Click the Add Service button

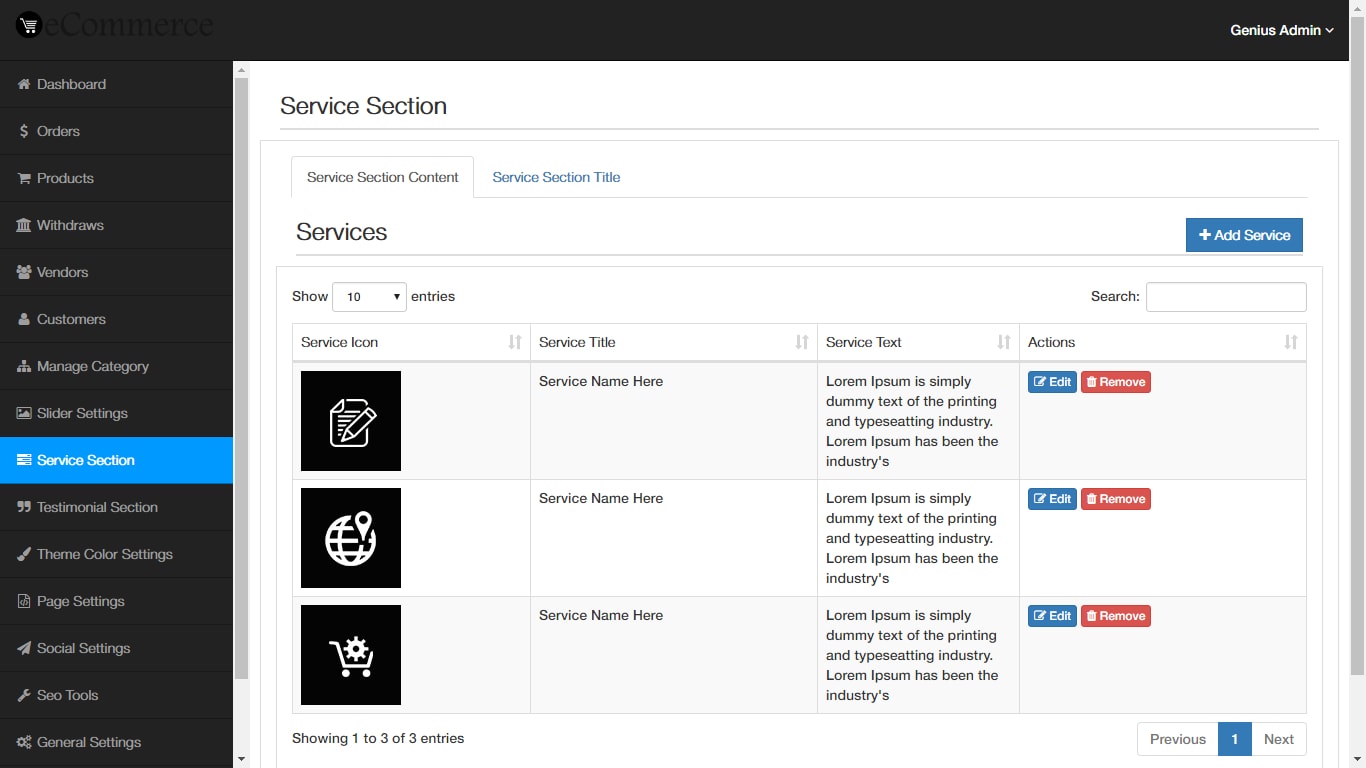click(x=1243, y=235)
